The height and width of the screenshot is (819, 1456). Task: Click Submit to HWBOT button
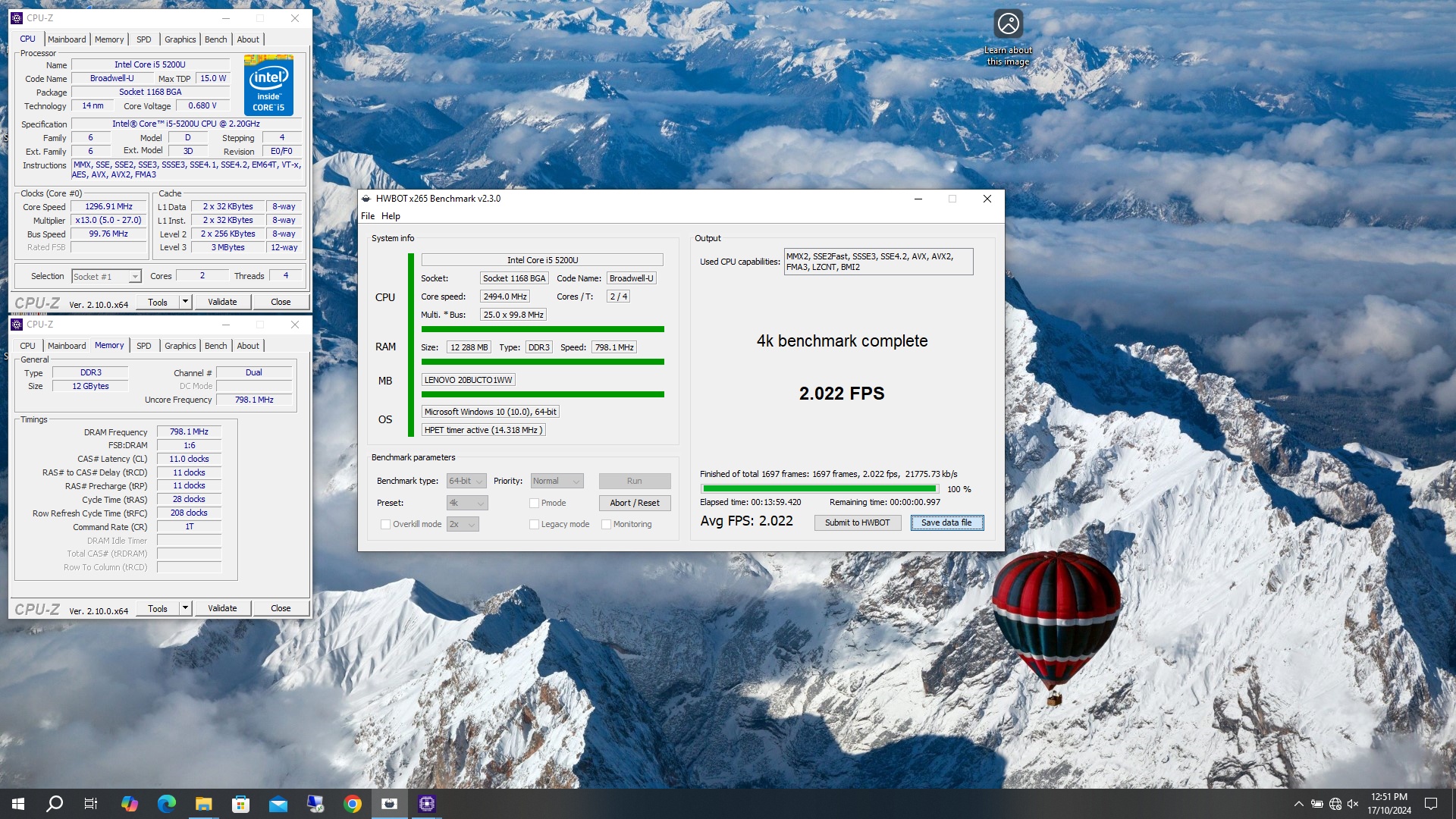point(858,522)
